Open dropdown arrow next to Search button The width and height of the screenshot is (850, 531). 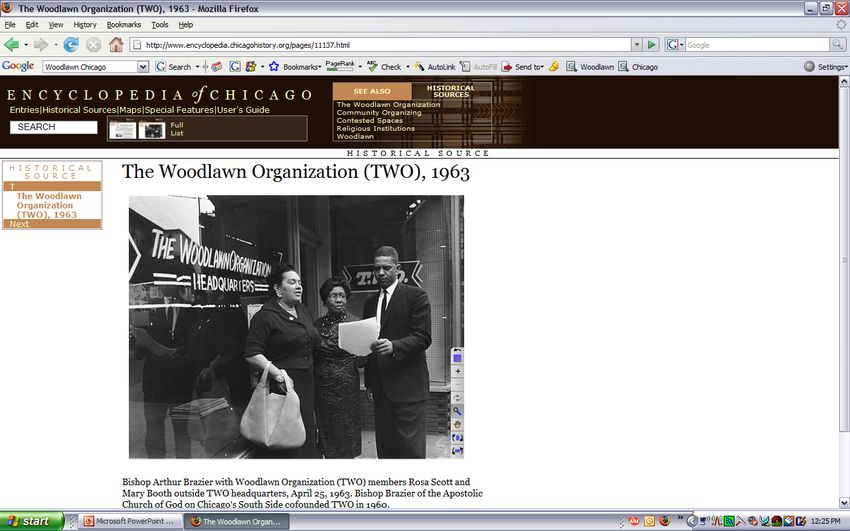point(197,67)
